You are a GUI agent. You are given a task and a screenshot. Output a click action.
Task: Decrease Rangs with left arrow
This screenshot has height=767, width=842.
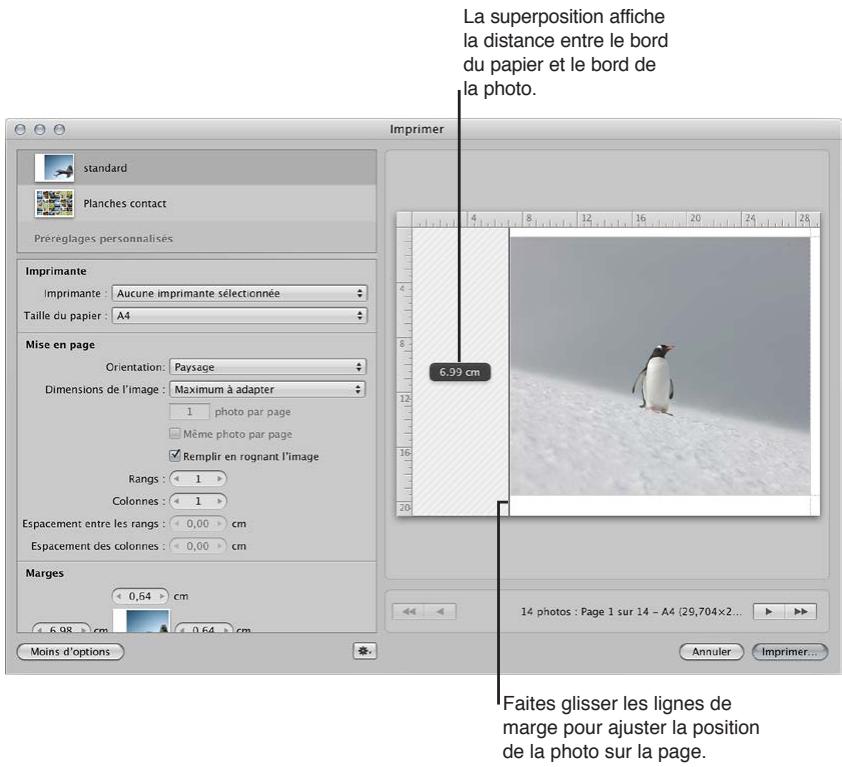pyautogui.click(x=177, y=479)
